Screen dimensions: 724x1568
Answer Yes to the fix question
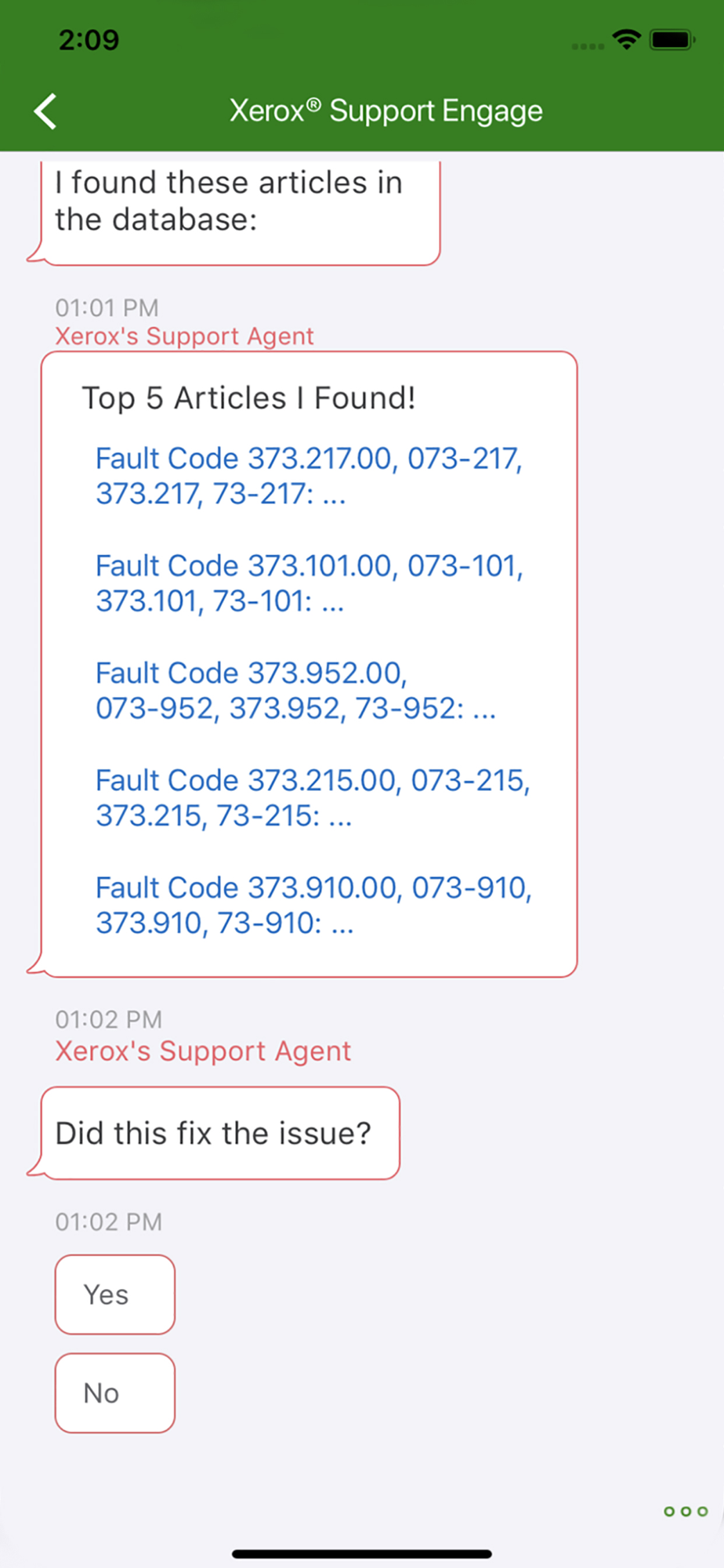115,1294
